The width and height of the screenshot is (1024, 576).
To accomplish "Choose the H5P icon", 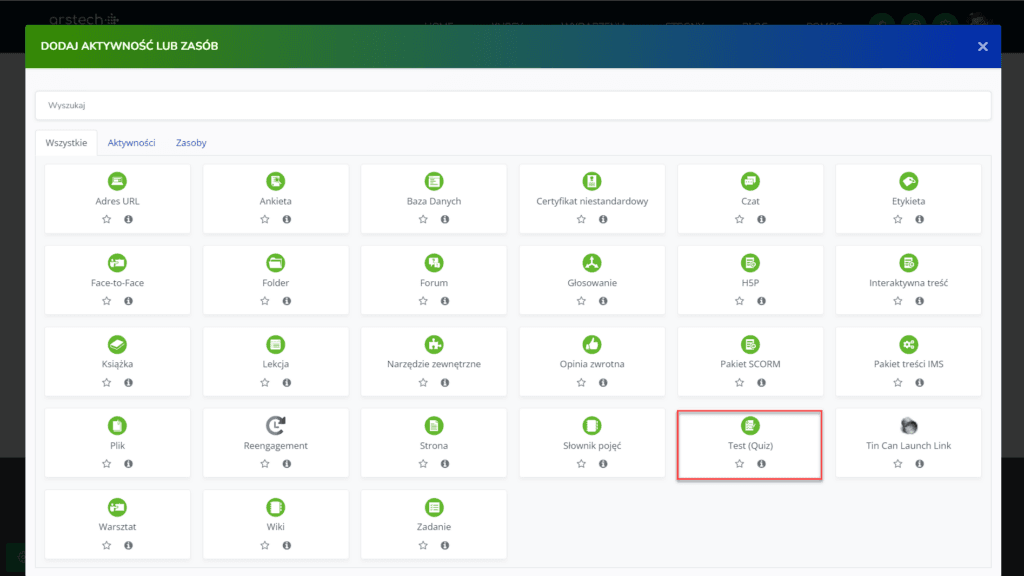I will tap(750, 263).
